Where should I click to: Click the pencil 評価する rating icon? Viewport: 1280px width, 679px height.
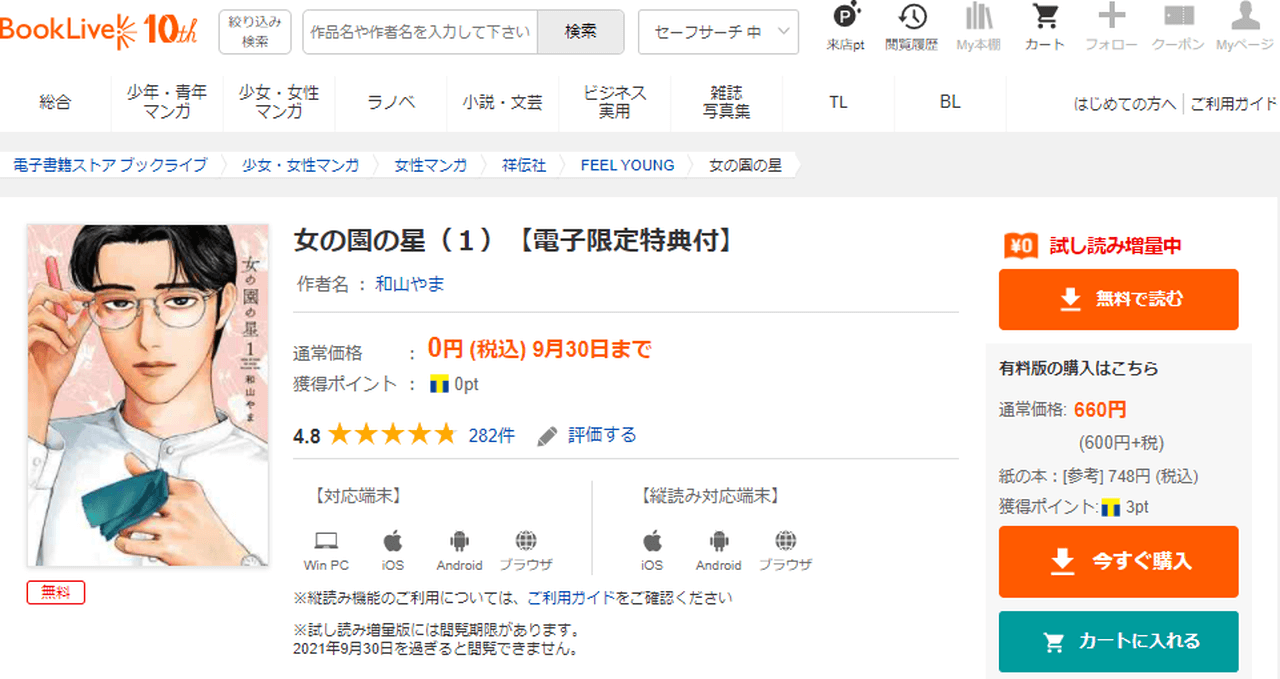[547, 436]
